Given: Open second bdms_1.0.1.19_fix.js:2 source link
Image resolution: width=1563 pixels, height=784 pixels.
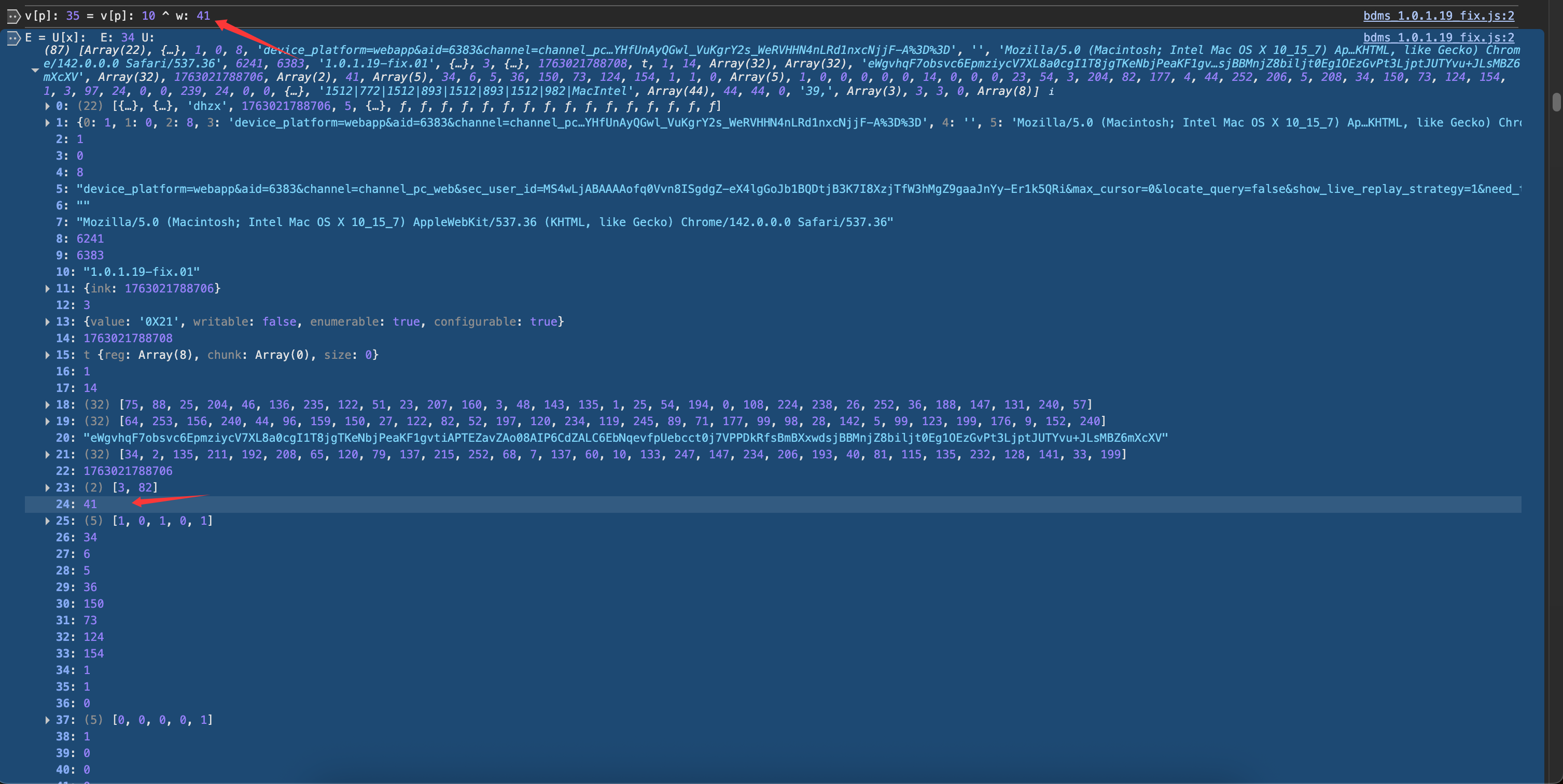Looking at the screenshot, I should click(1438, 38).
